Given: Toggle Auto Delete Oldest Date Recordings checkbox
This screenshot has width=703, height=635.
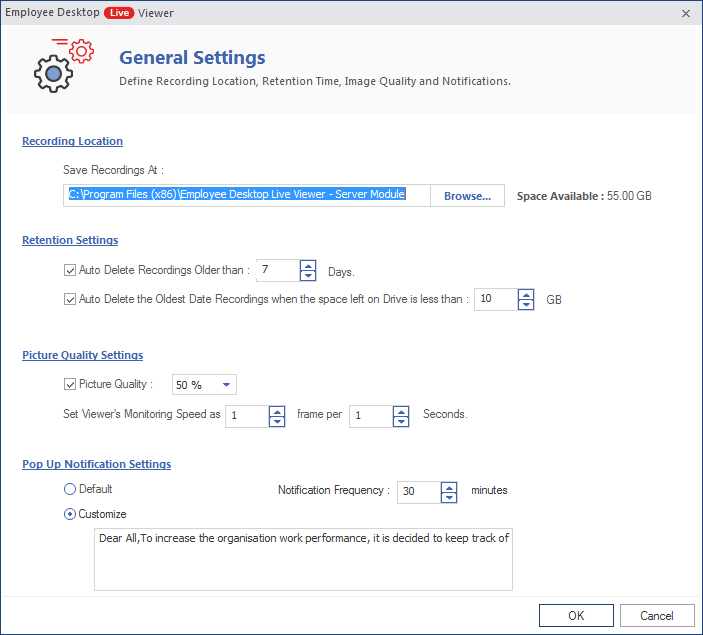Looking at the screenshot, I should tap(70, 299).
